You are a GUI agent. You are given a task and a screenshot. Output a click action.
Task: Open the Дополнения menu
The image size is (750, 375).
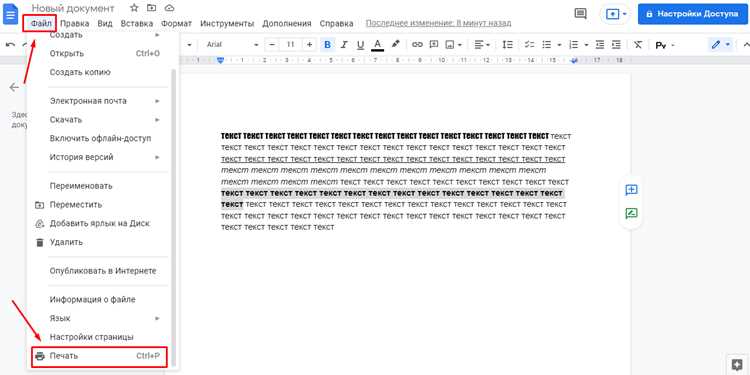point(287,23)
